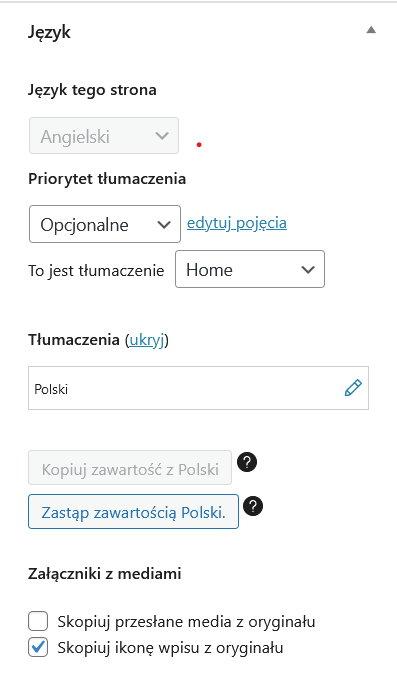Collapse the Język panel with triangle arrow

point(371,30)
